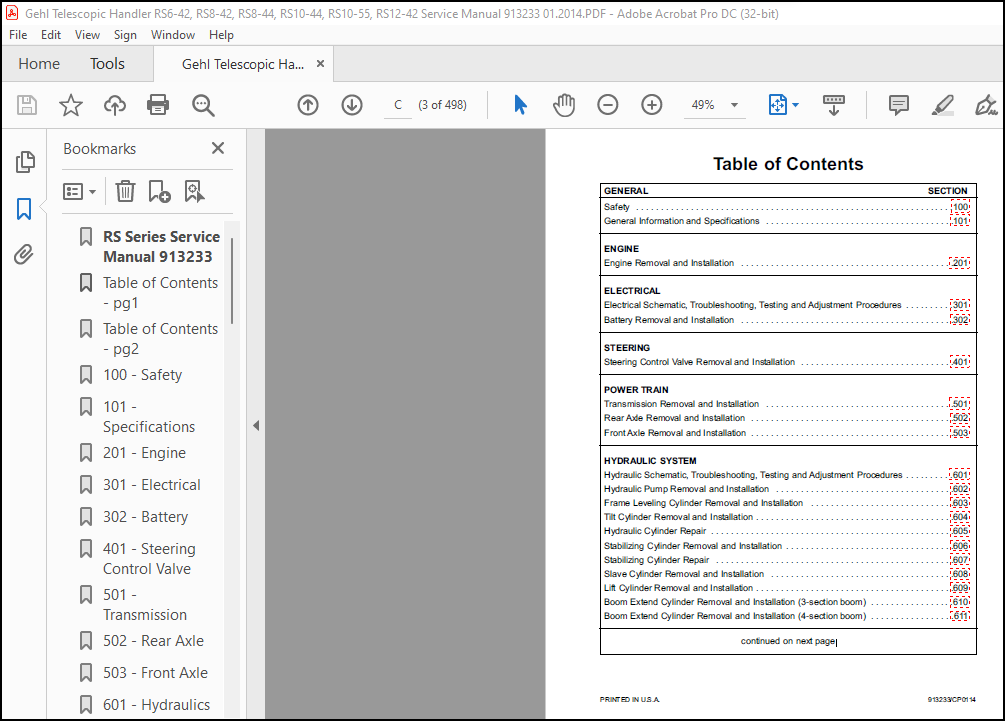Switch to the Home tab
The height and width of the screenshot is (721, 1005).
pos(39,63)
